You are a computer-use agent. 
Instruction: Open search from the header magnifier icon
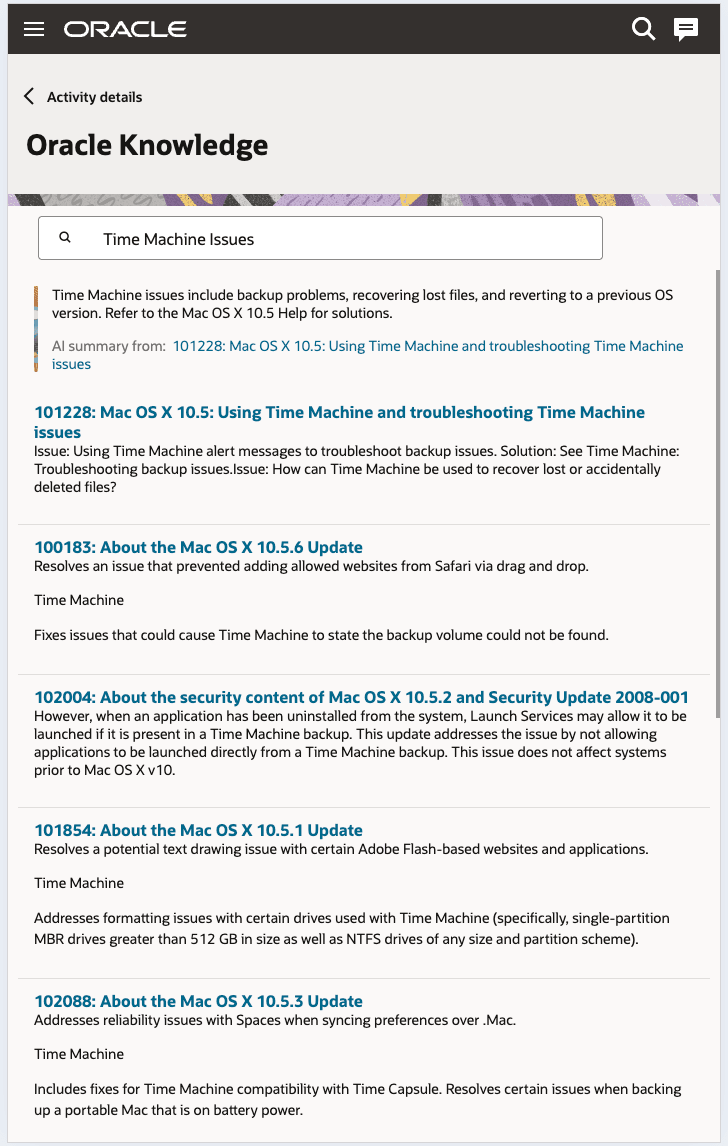click(x=643, y=29)
